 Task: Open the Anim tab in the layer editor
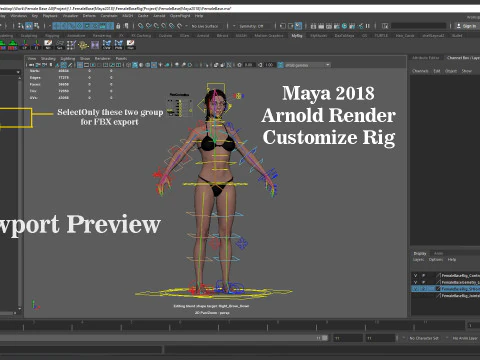[x=438, y=253]
